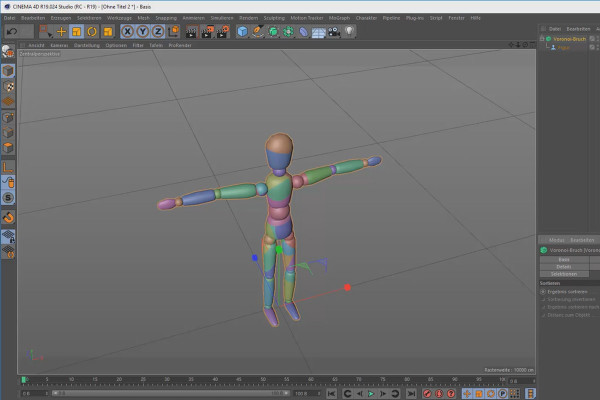Enable Snapping magnet icon
This screenshot has height=400, width=600.
(x=8, y=217)
